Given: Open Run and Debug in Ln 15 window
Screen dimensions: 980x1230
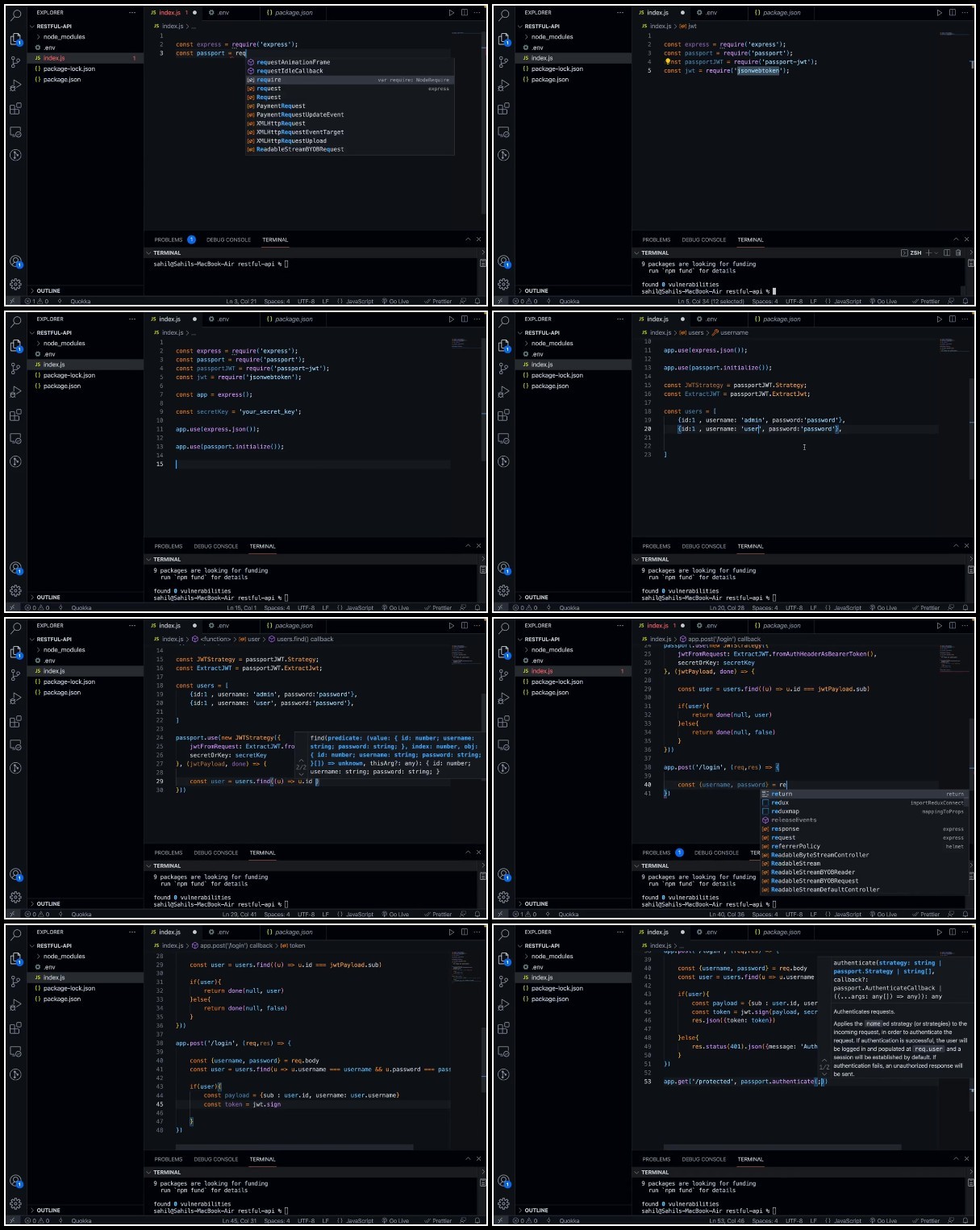Looking at the screenshot, I should [x=15, y=392].
